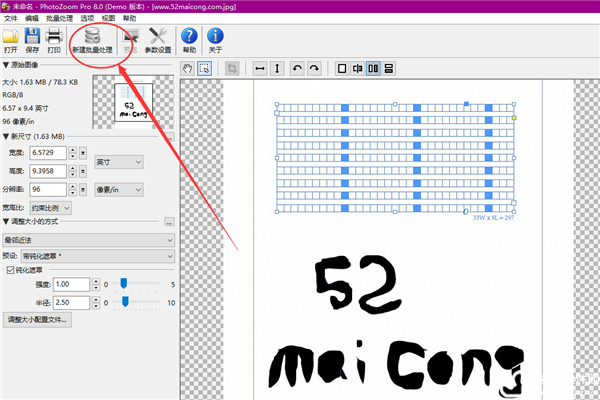Expand the 最邻近法 resize method dropdown
Image resolution: width=600 pixels, height=400 pixels.
pos(88,240)
